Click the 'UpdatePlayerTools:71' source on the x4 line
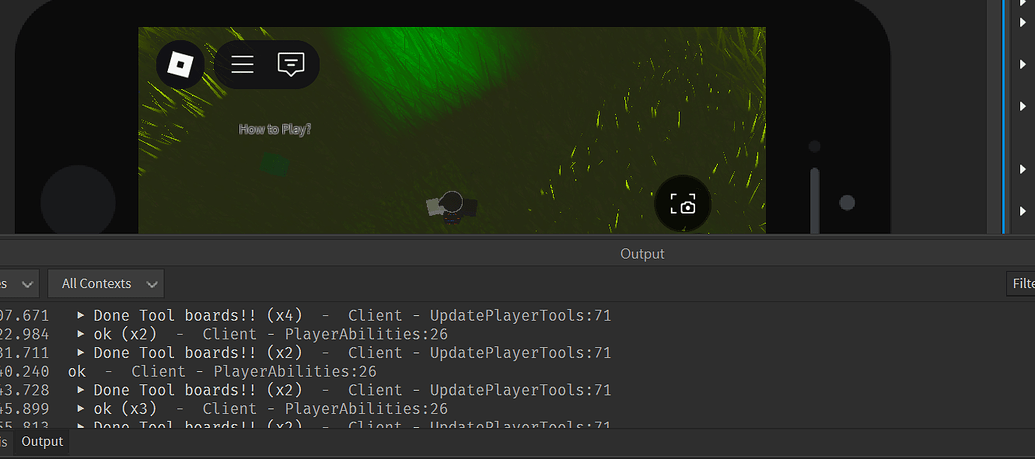 tap(520, 316)
